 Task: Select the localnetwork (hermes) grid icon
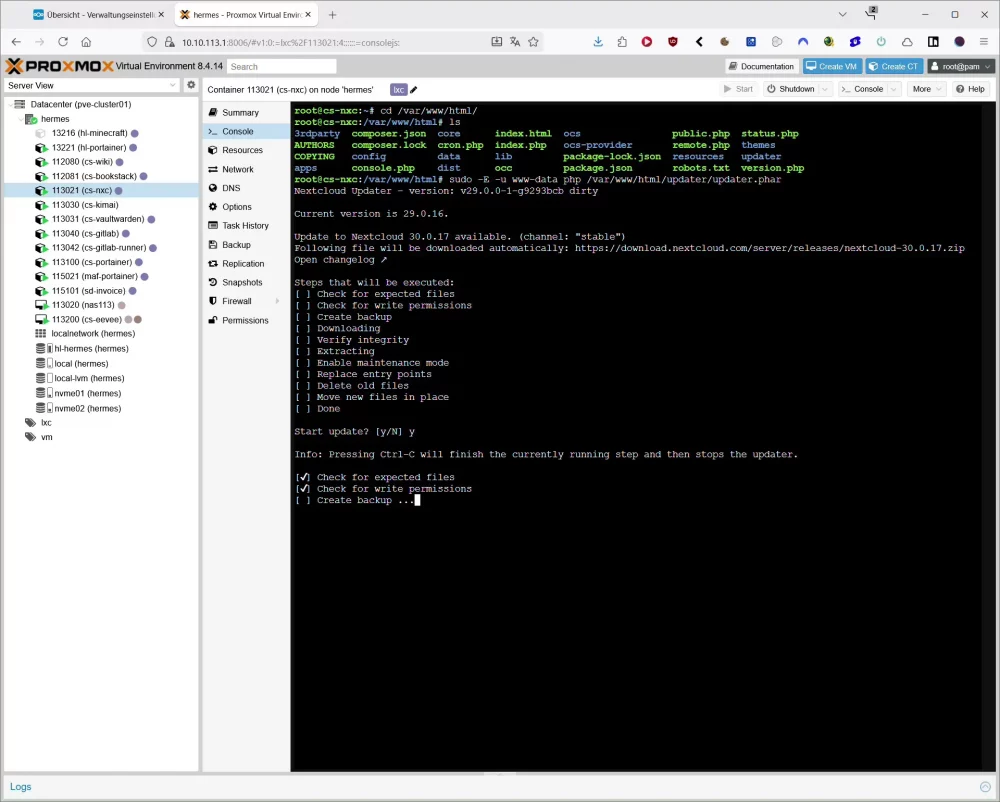pos(41,333)
